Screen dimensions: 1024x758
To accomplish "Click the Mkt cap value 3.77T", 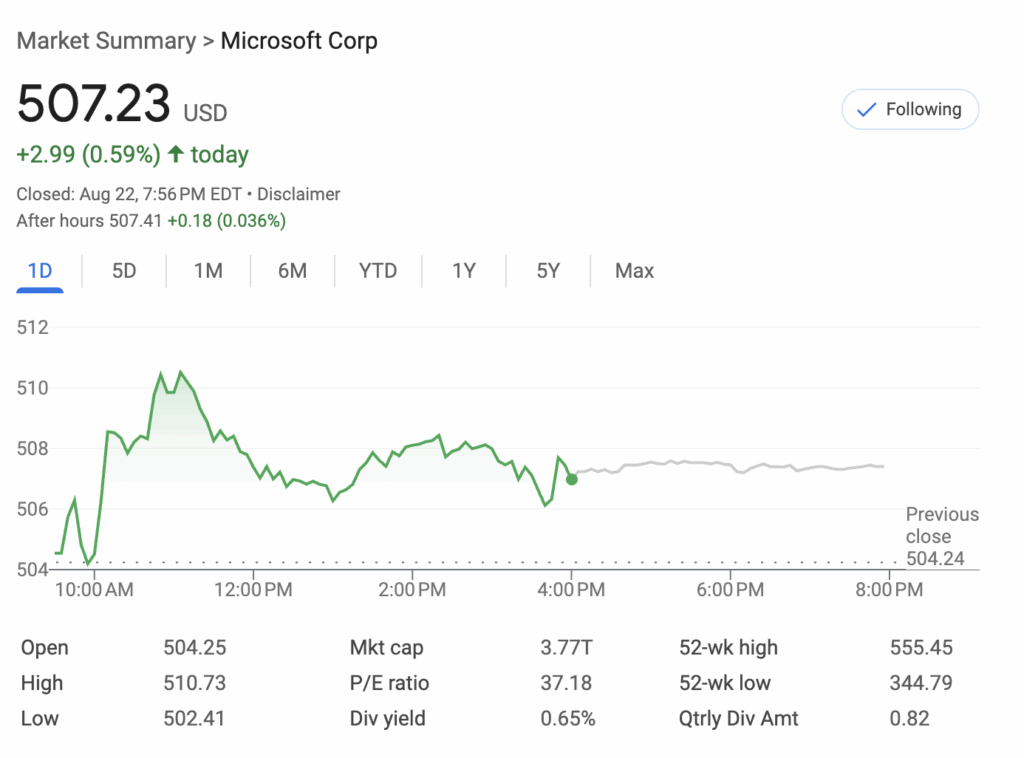I will tap(566, 648).
